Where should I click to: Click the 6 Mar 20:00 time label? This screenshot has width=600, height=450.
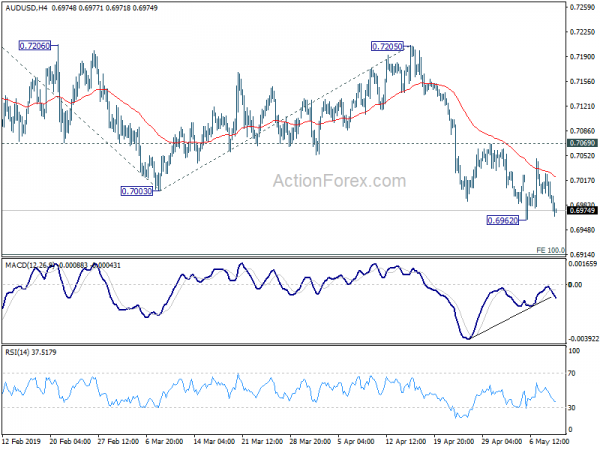coord(164,441)
